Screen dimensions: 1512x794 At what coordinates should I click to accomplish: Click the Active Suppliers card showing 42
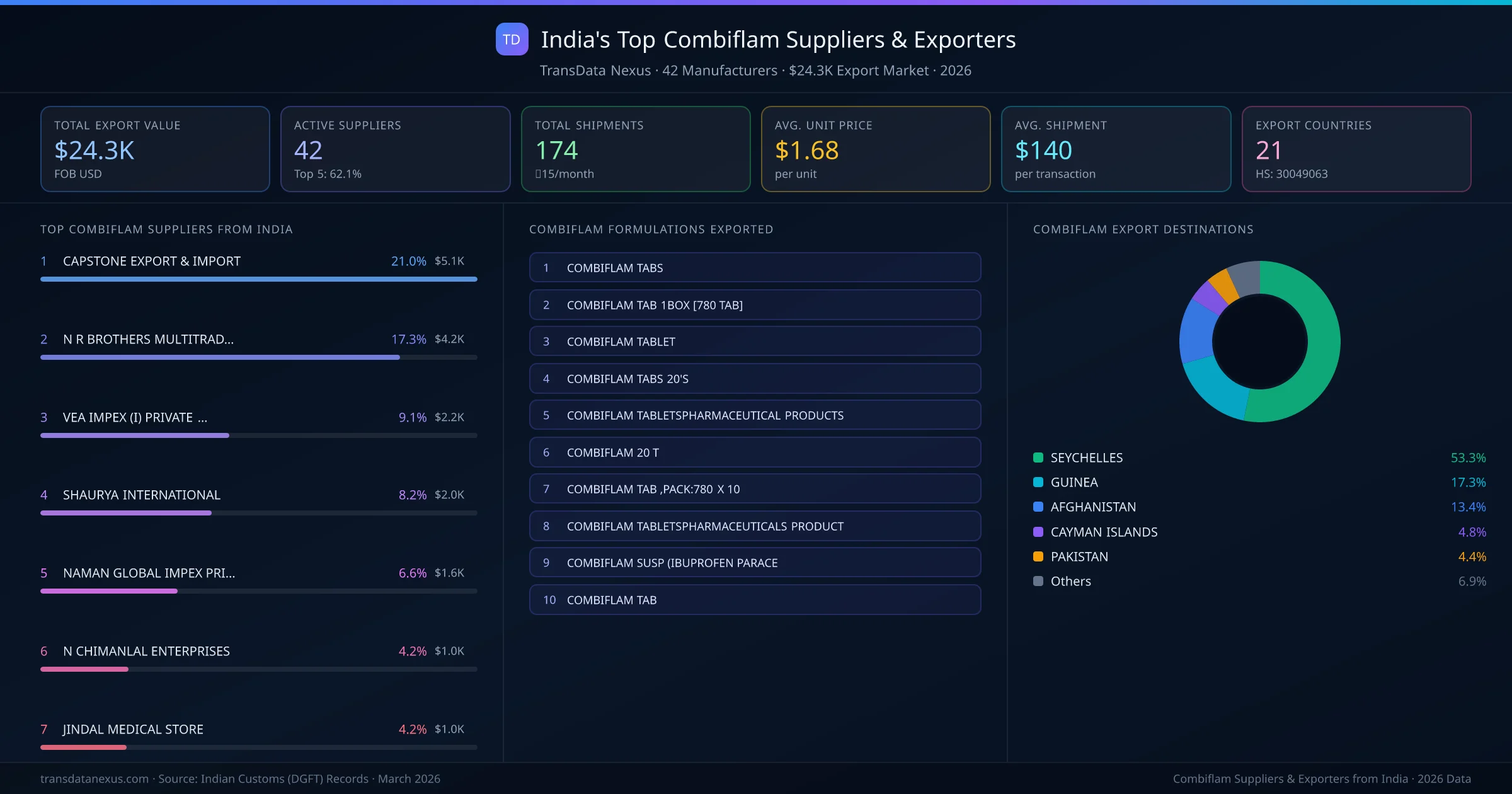coord(395,149)
